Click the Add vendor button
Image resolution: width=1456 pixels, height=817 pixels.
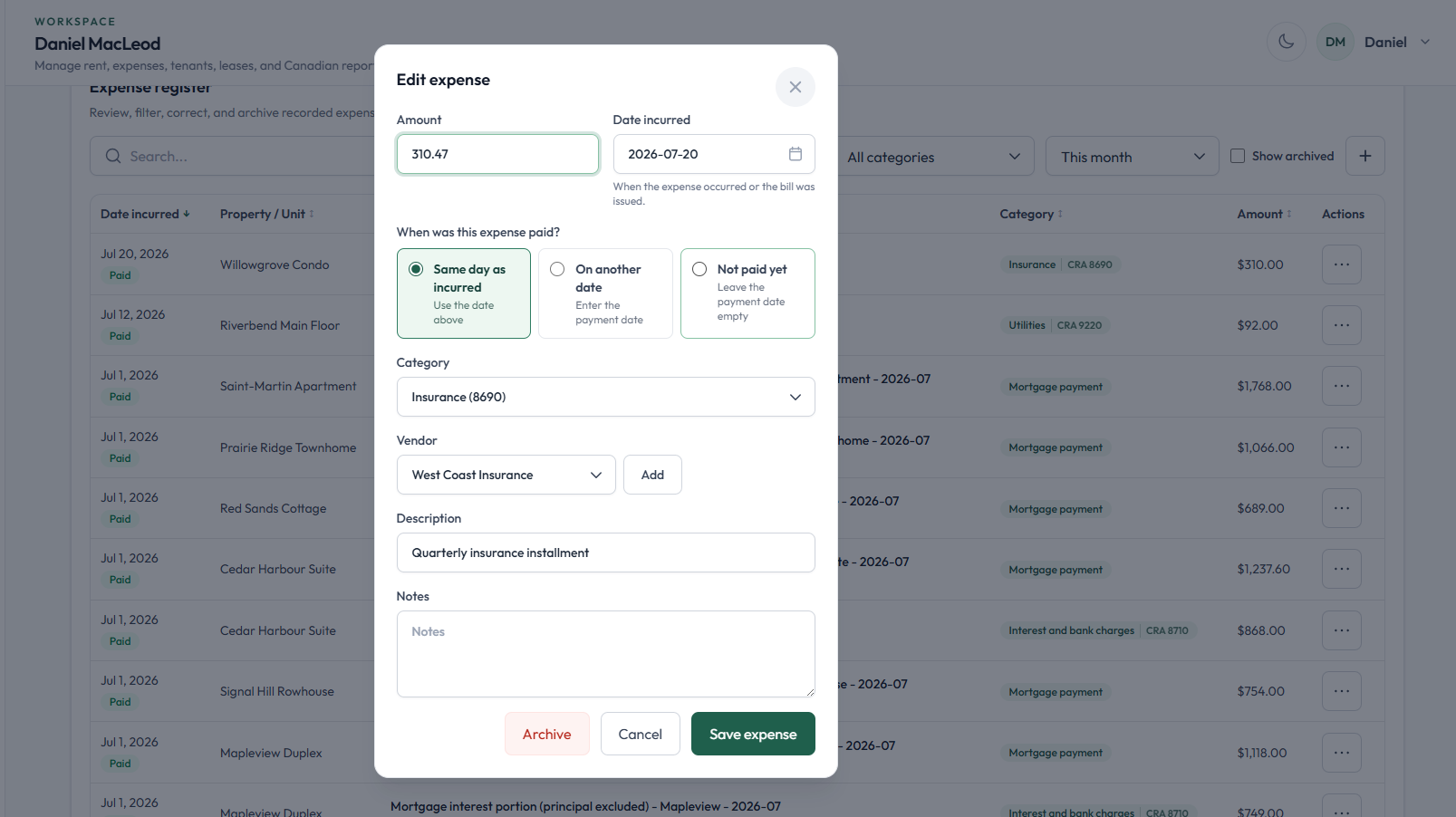click(x=652, y=475)
